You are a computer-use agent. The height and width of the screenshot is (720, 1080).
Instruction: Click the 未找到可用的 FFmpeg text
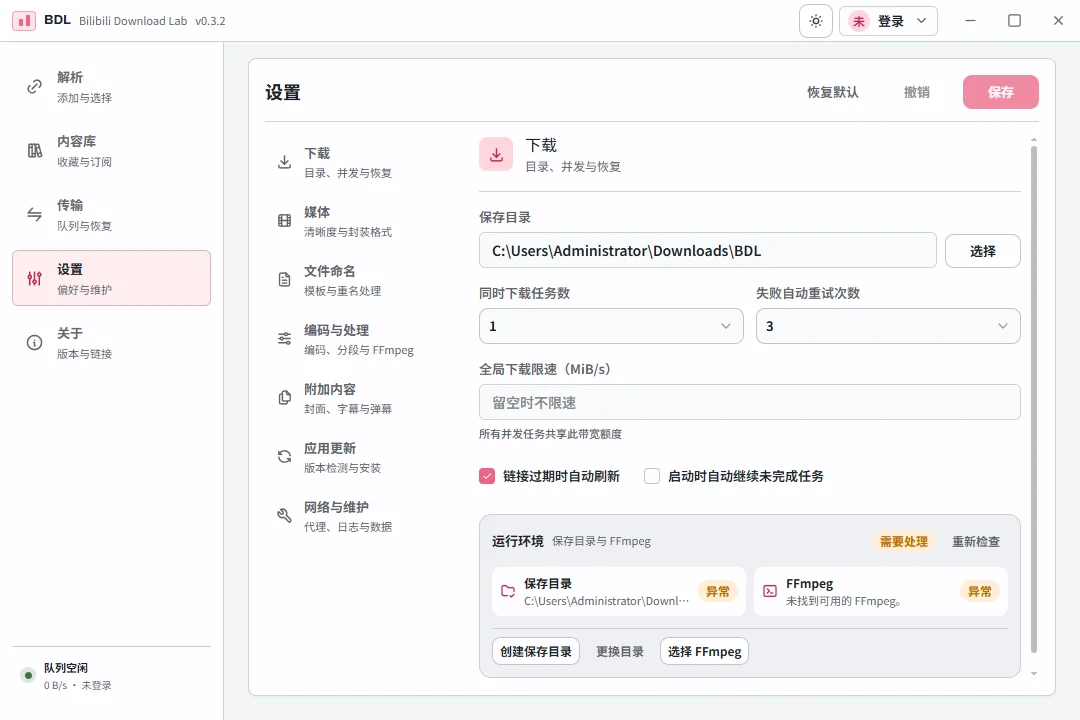click(843, 601)
